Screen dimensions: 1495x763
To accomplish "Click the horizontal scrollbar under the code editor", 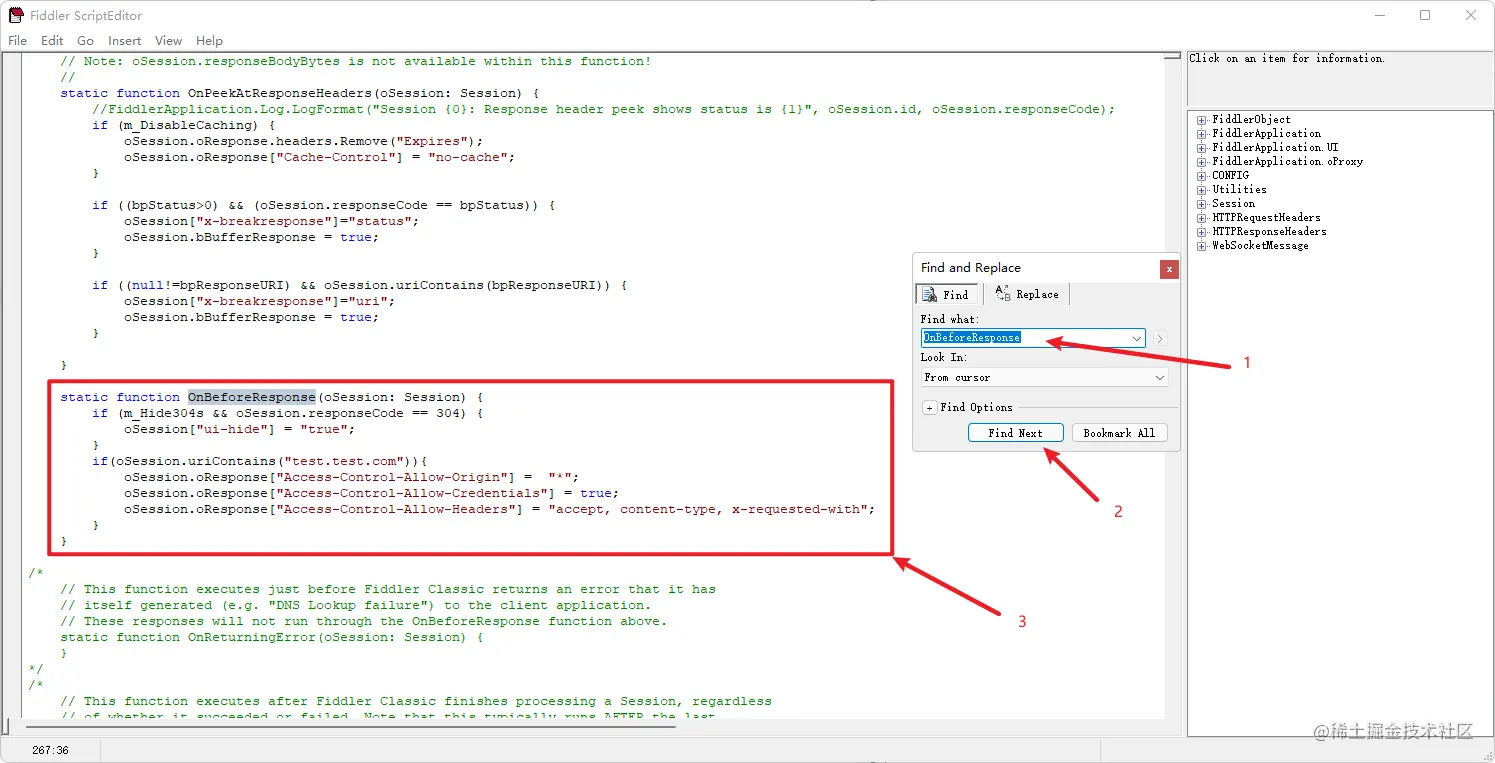I will pos(350,726).
